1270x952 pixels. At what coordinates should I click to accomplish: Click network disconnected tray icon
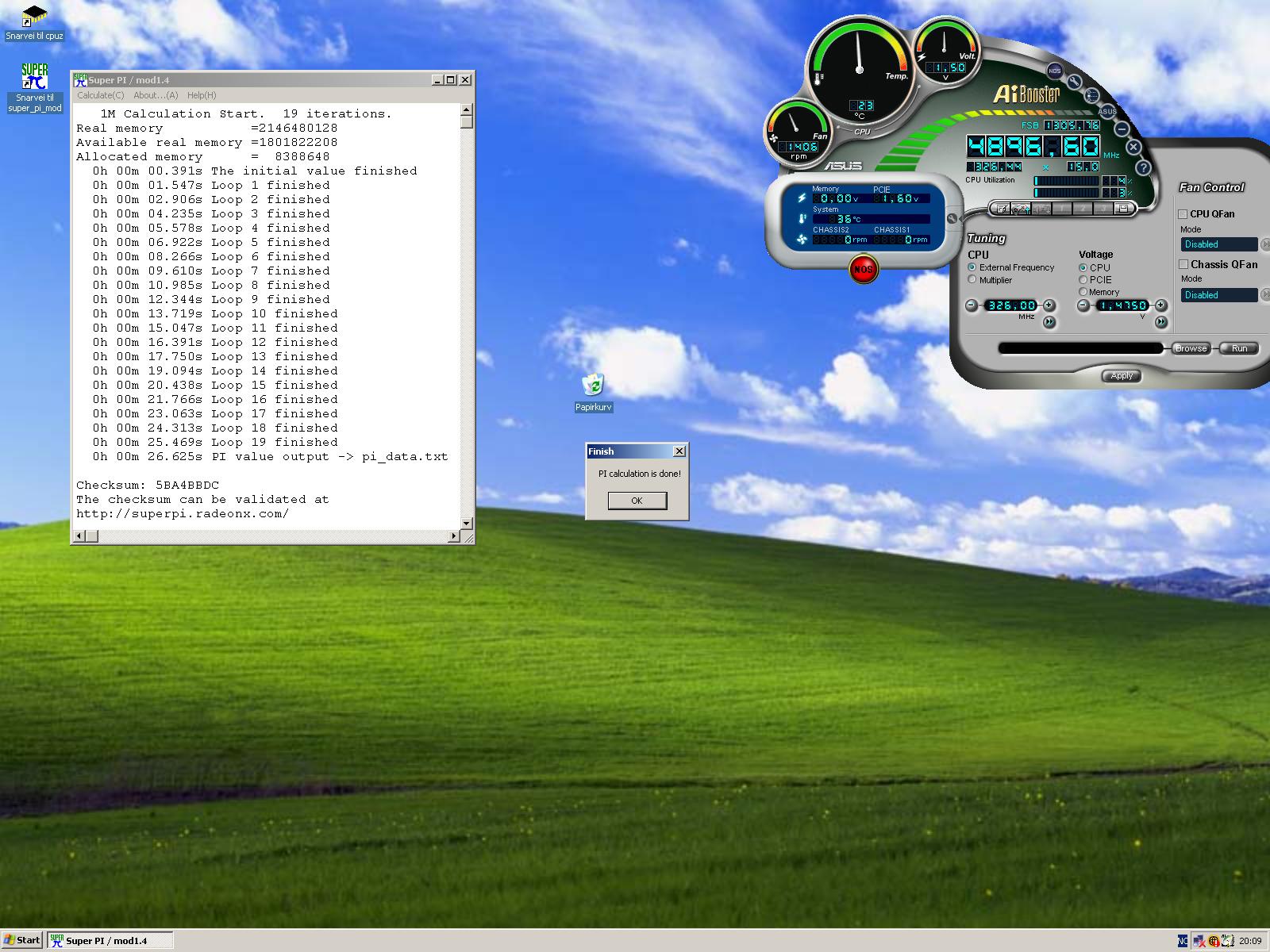click(x=1199, y=941)
